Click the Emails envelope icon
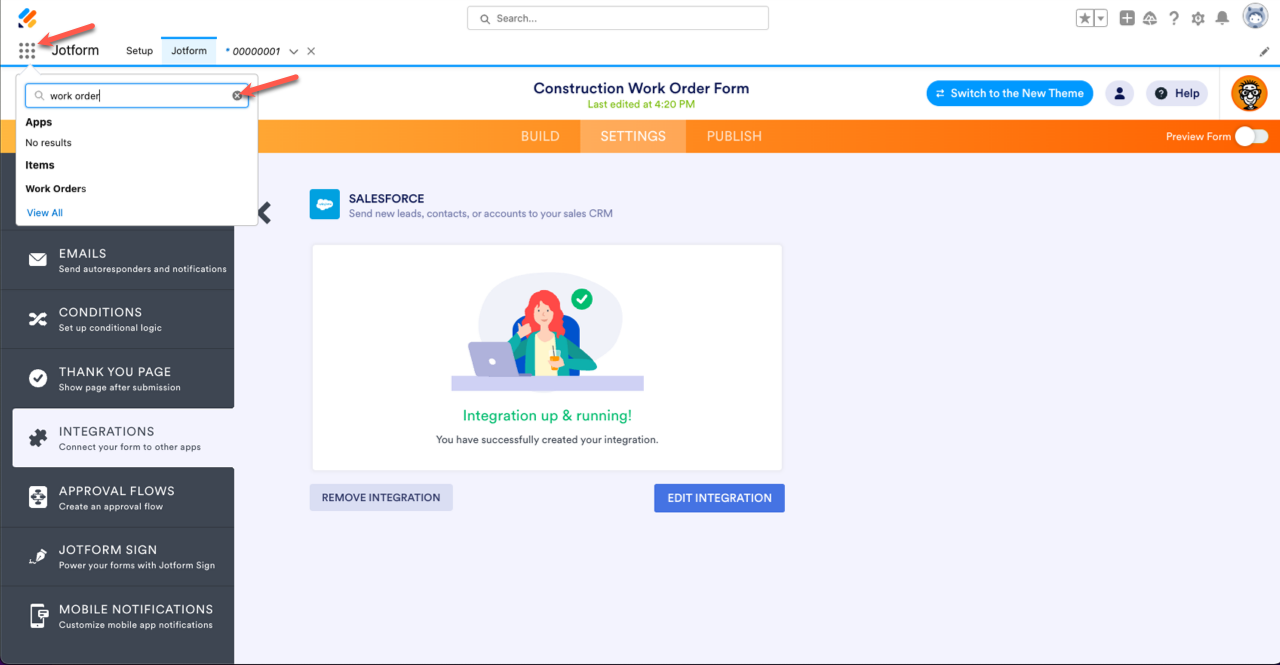Viewport: 1280px width, 665px height. coord(38,260)
